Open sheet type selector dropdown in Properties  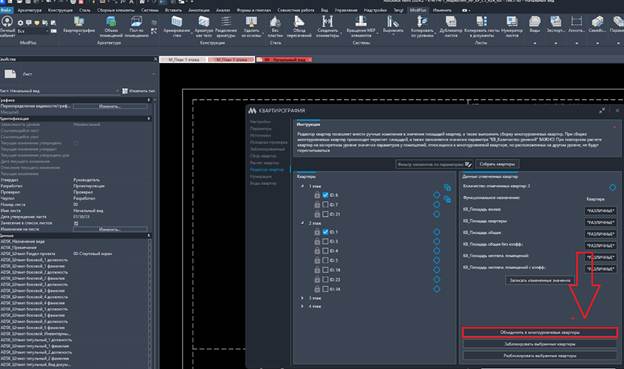pos(154,74)
